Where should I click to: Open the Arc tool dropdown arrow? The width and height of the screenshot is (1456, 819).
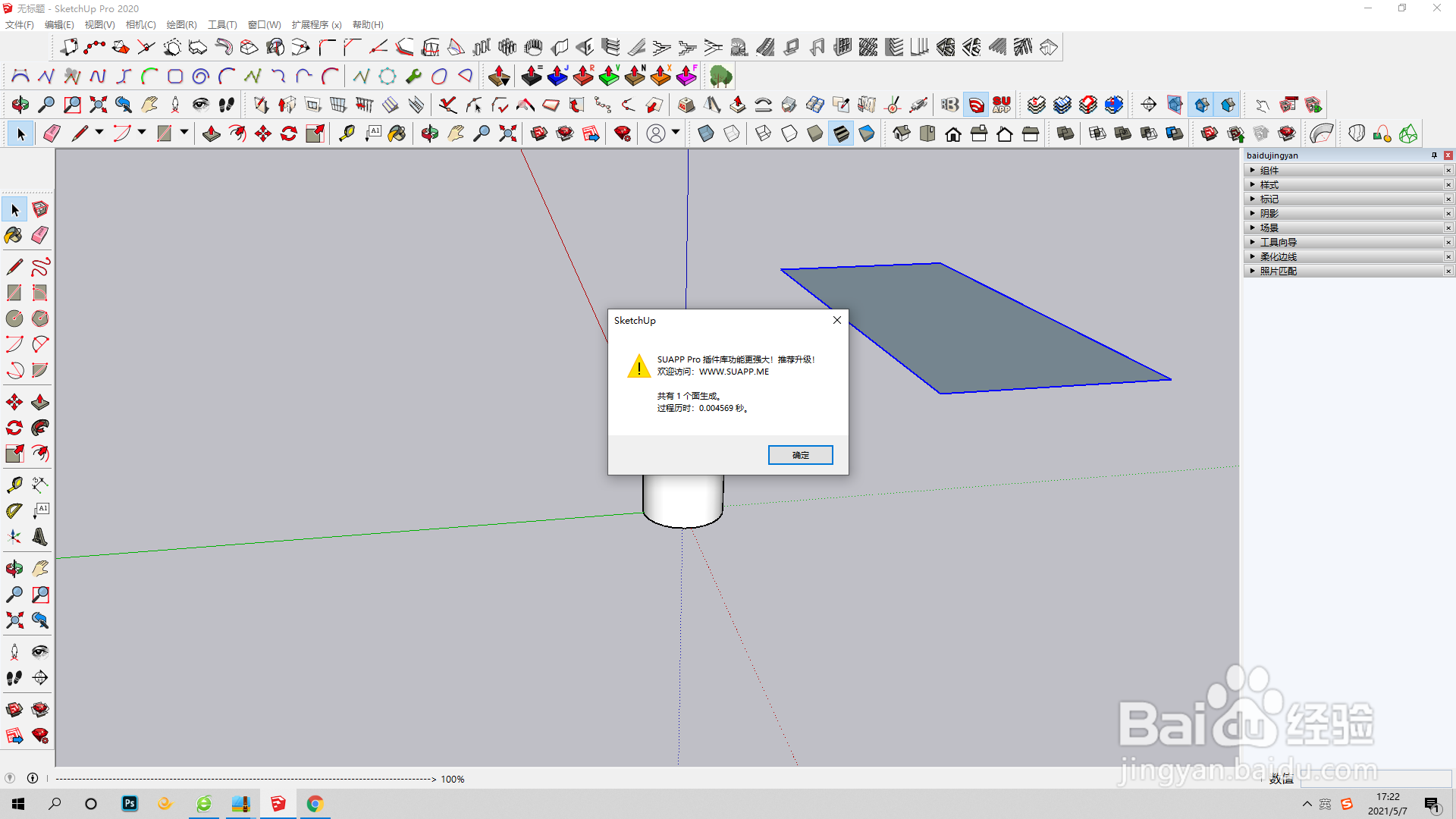142,133
